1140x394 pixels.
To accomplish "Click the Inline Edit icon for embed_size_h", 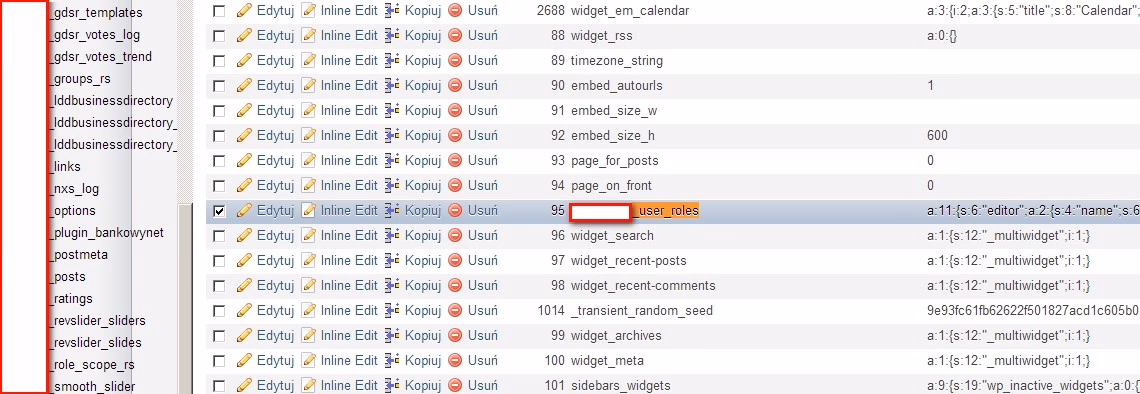I will click(309, 135).
